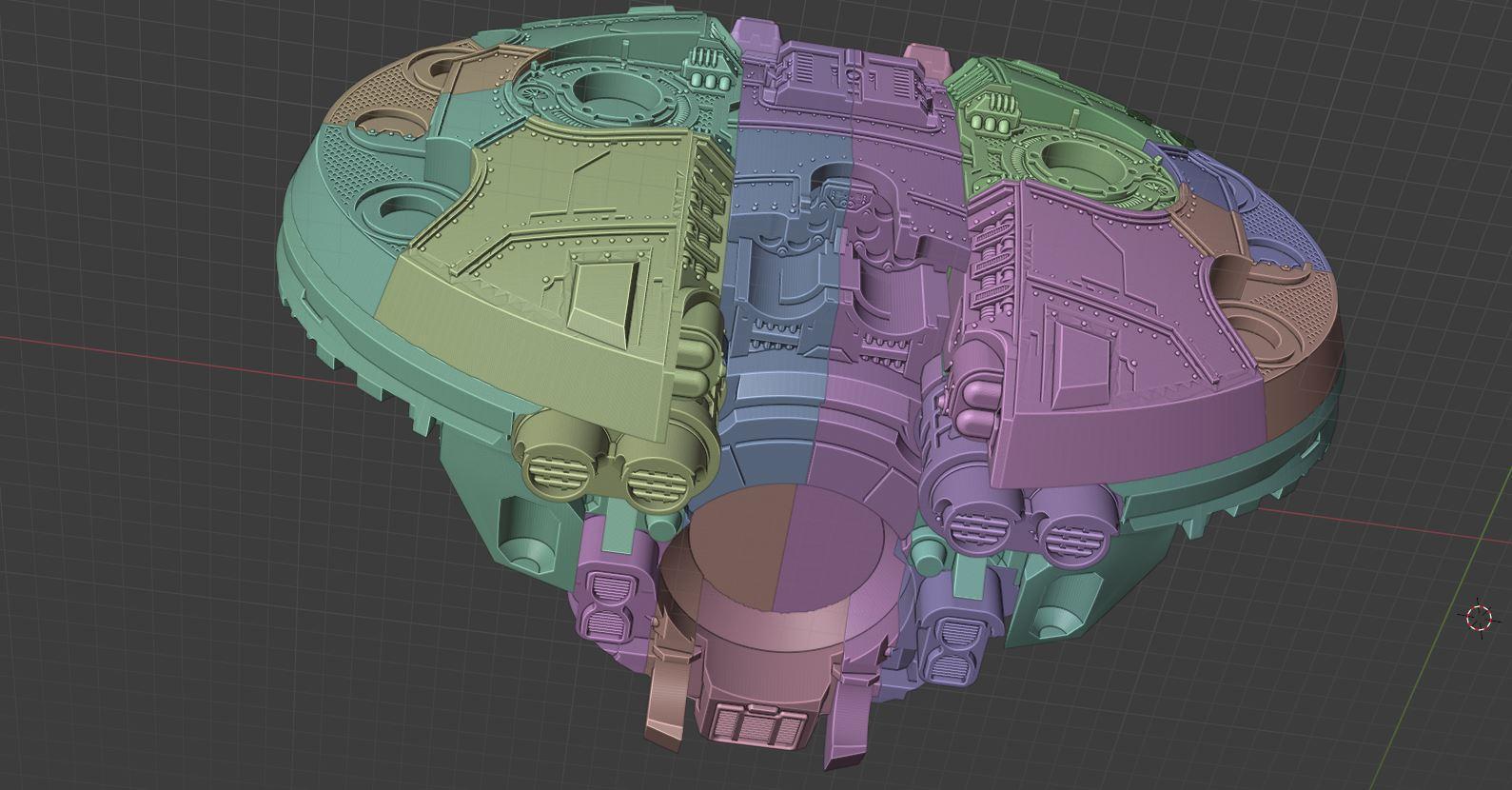Click the 3D cursor crosshair in the viewport

pos(1478,618)
